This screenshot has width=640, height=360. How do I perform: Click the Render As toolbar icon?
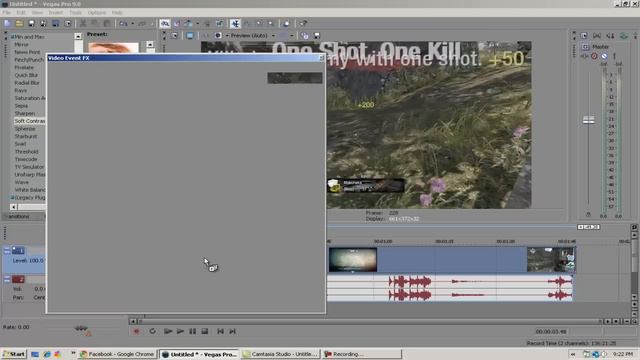[56, 24]
